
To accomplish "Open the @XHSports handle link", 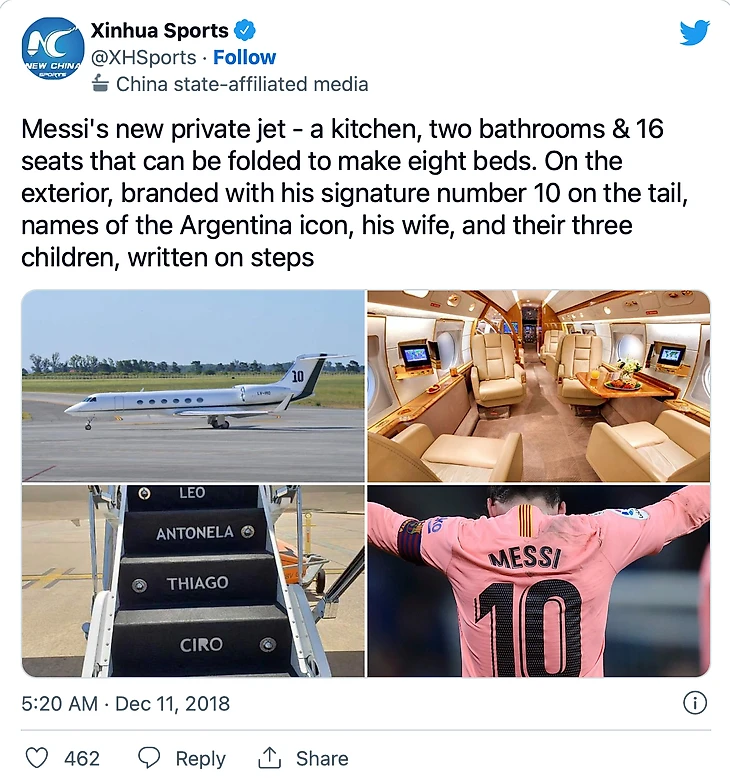I will click(143, 57).
